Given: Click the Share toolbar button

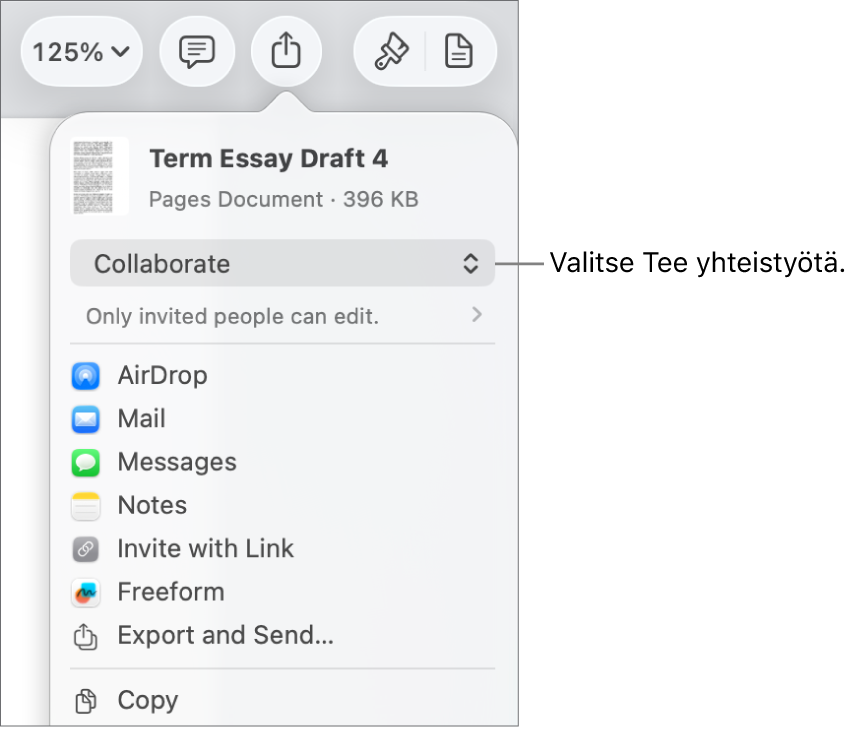Looking at the screenshot, I should [x=286, y=51].
